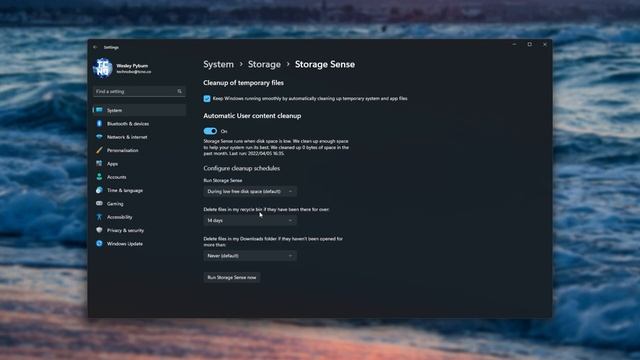
Task: Select the Gaming controller icon
Action: tap(99, 204)
